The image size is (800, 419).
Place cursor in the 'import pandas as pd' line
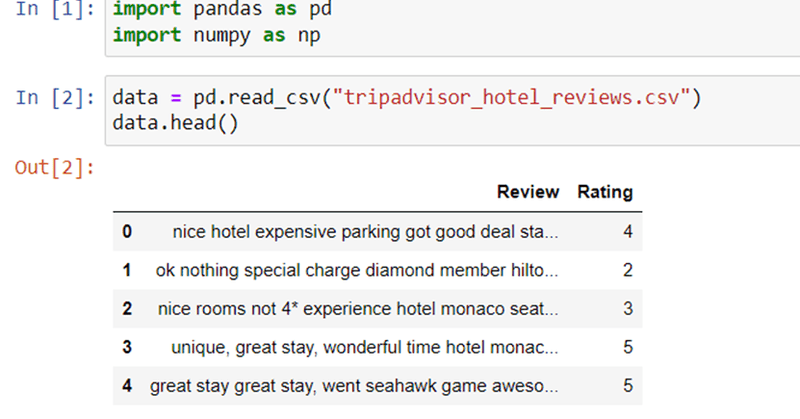click(222, 11)
